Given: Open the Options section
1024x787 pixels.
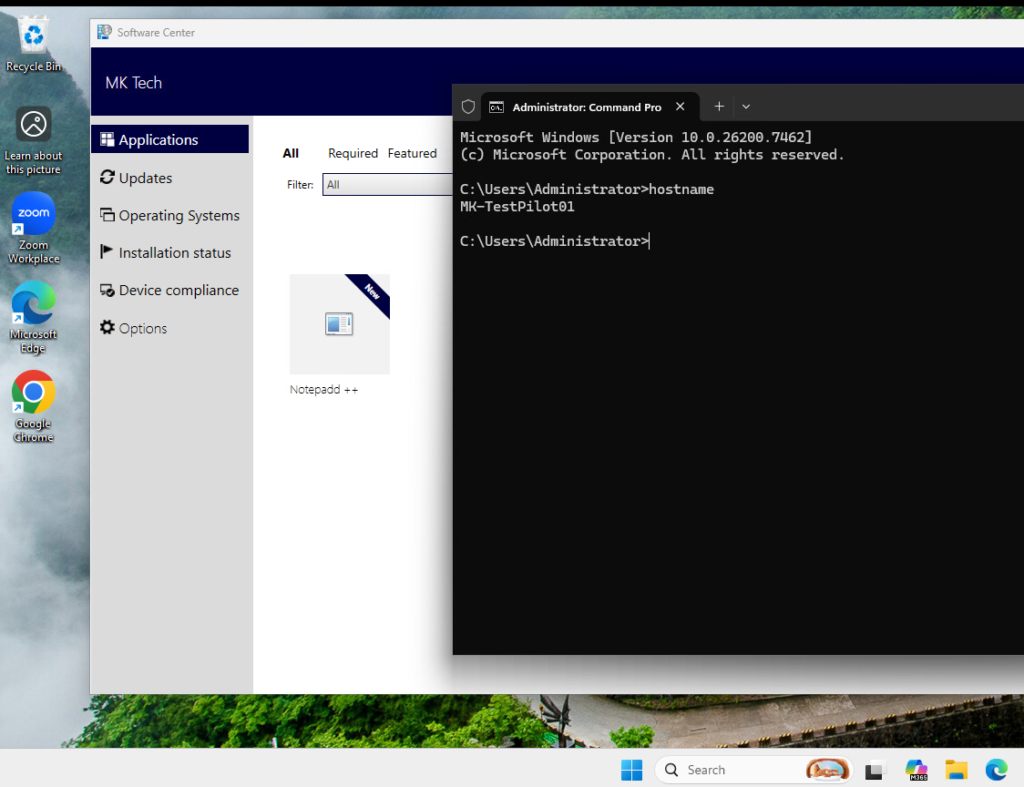Looking at the screenshot, I should point(142,328).
